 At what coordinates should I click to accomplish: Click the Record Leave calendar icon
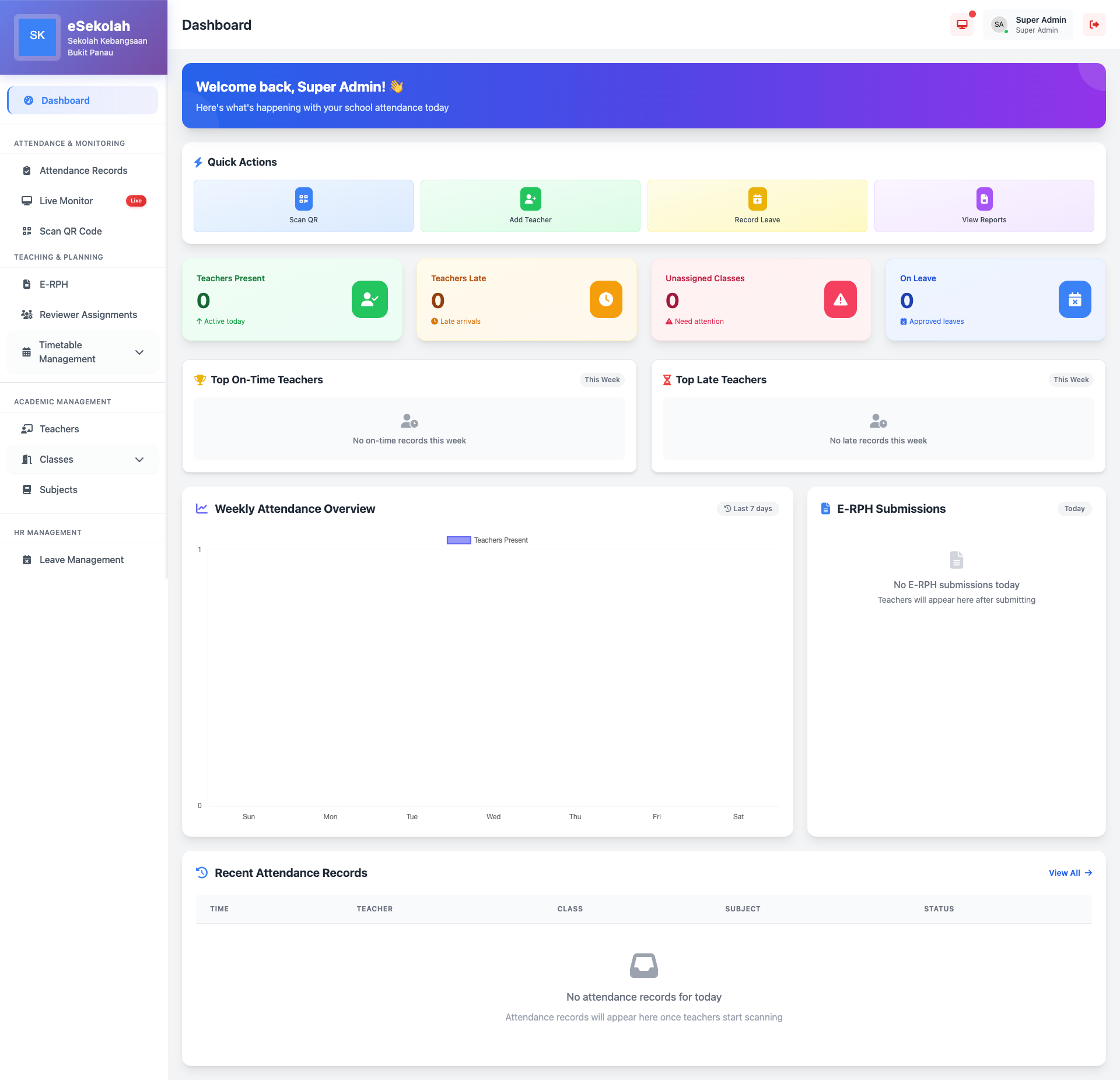point(757,199)
